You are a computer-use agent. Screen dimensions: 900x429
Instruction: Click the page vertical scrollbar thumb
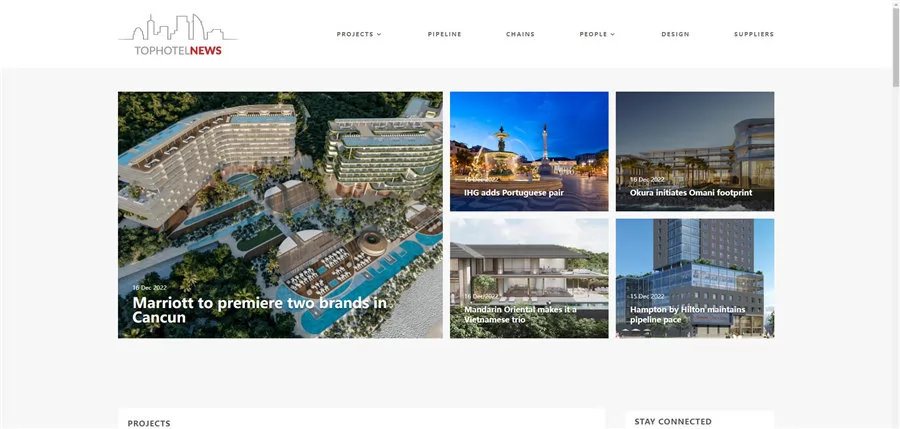click(895, 44)
